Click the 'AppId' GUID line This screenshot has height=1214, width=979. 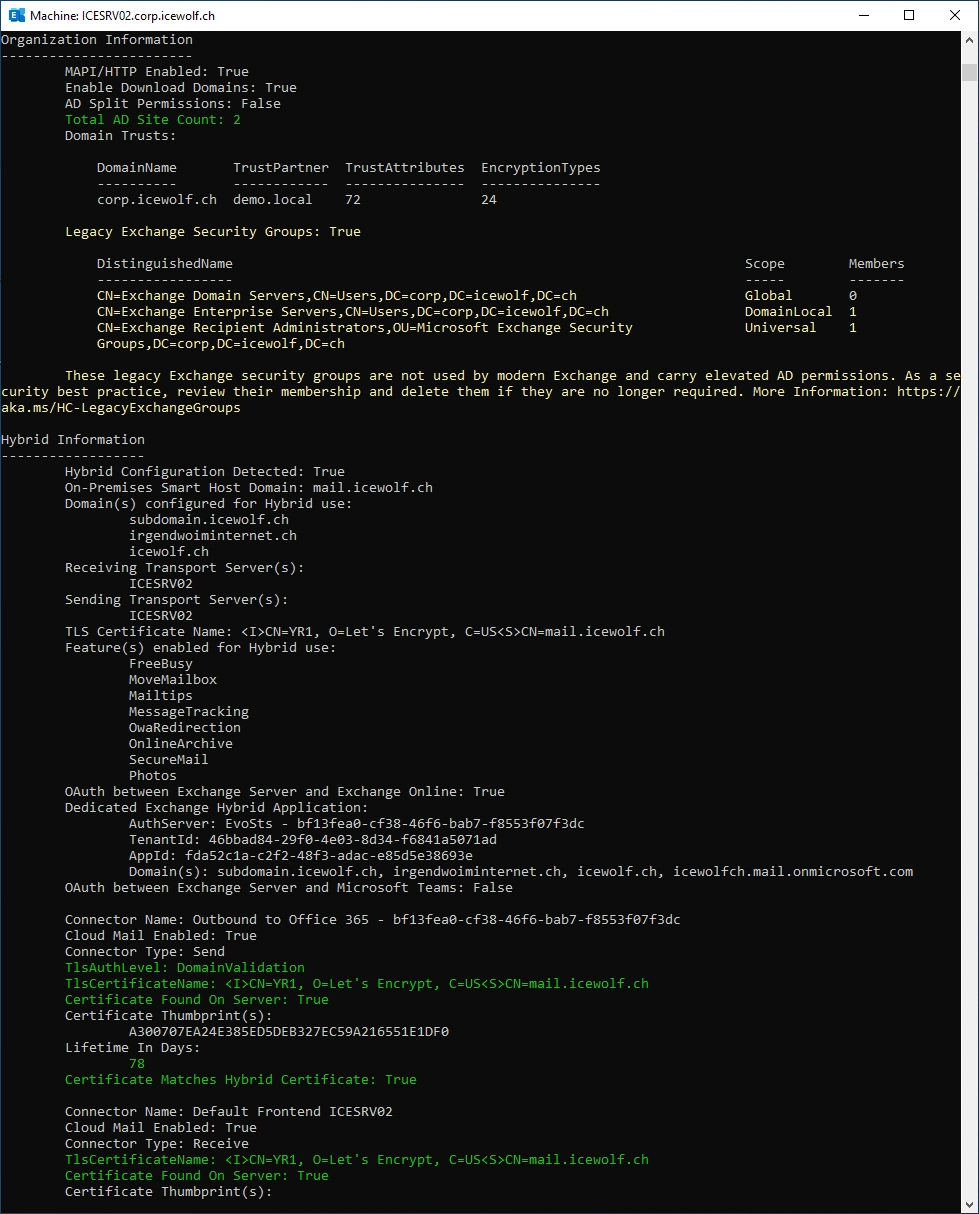coord(301,856)
